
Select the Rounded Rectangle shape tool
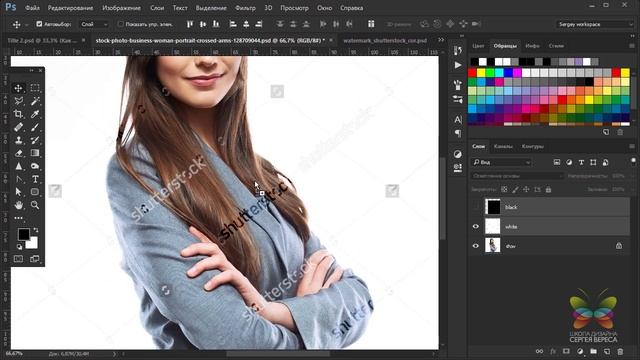35,192
